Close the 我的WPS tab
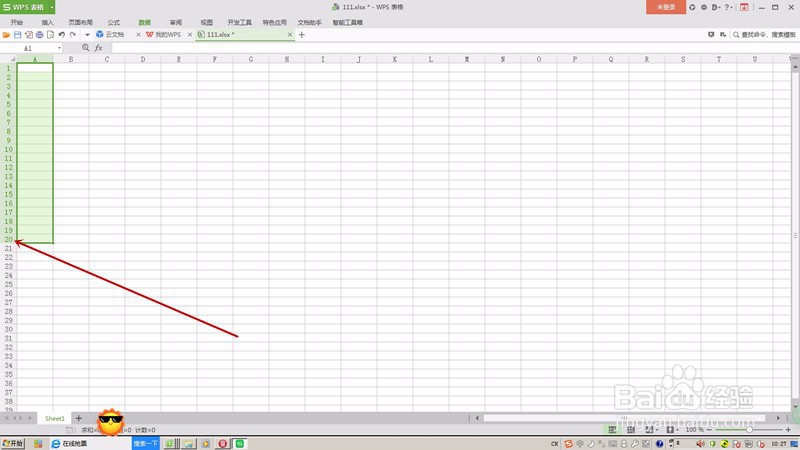 tap(190, 35)
